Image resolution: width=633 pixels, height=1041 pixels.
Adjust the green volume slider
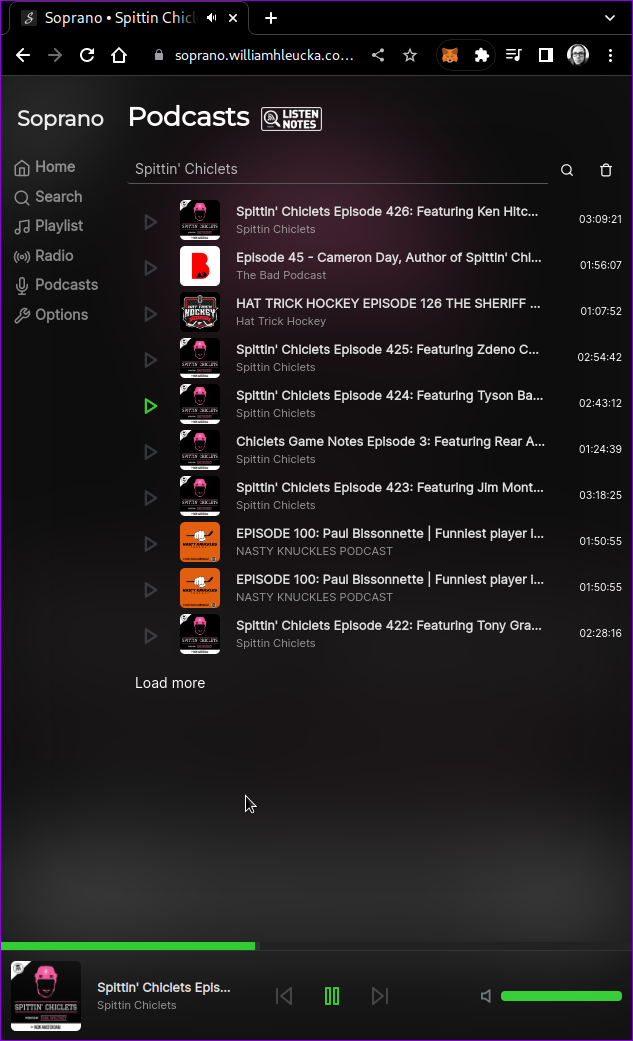pos(561,996)
